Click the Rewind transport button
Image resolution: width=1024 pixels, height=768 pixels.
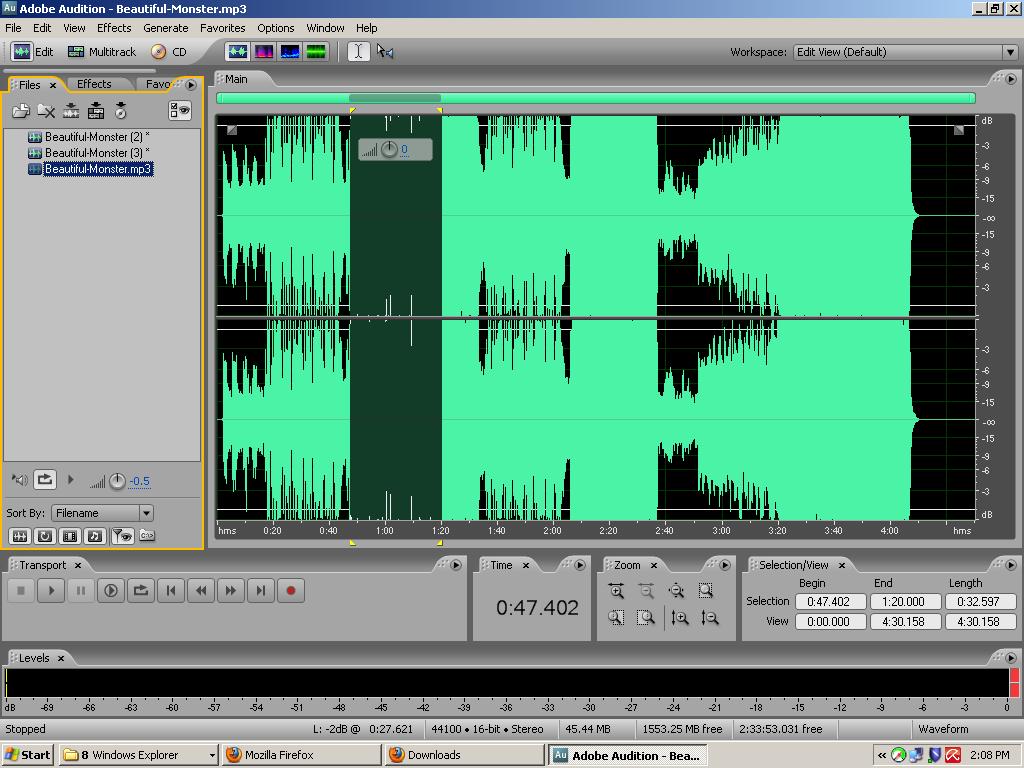click(x=201, y=591)
